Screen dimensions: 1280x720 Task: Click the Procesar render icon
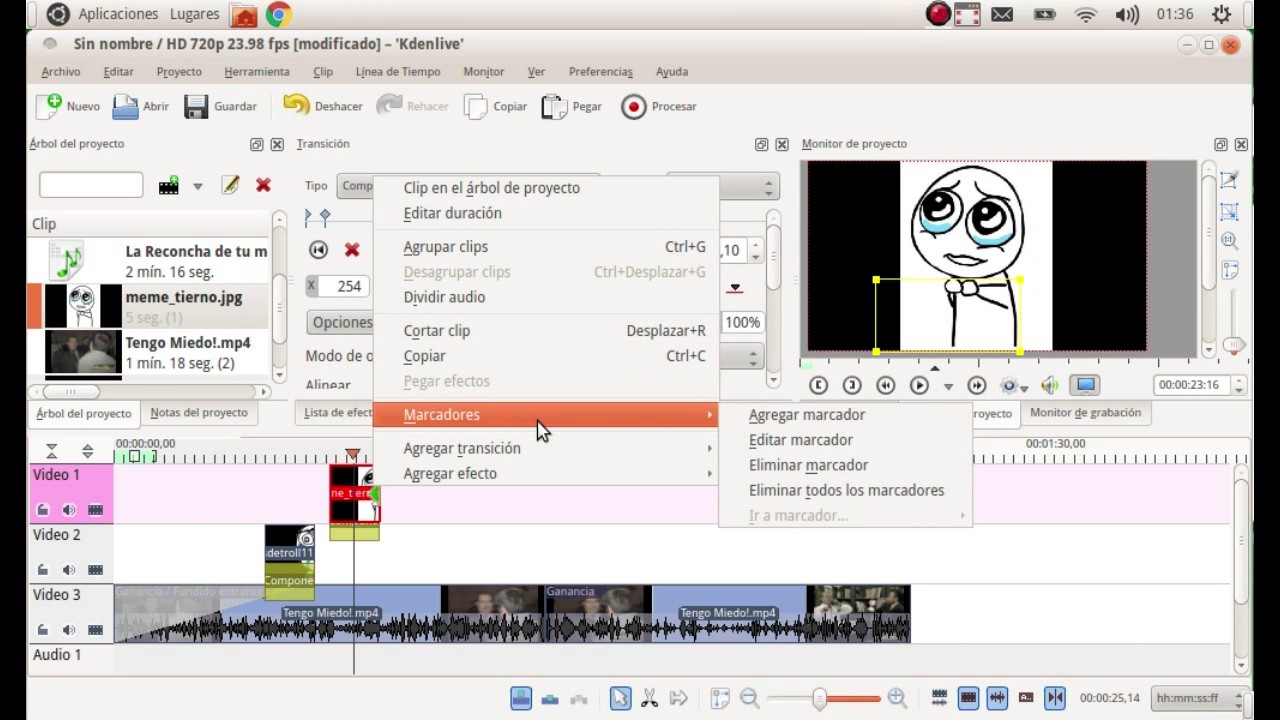[x=634, y=106]
